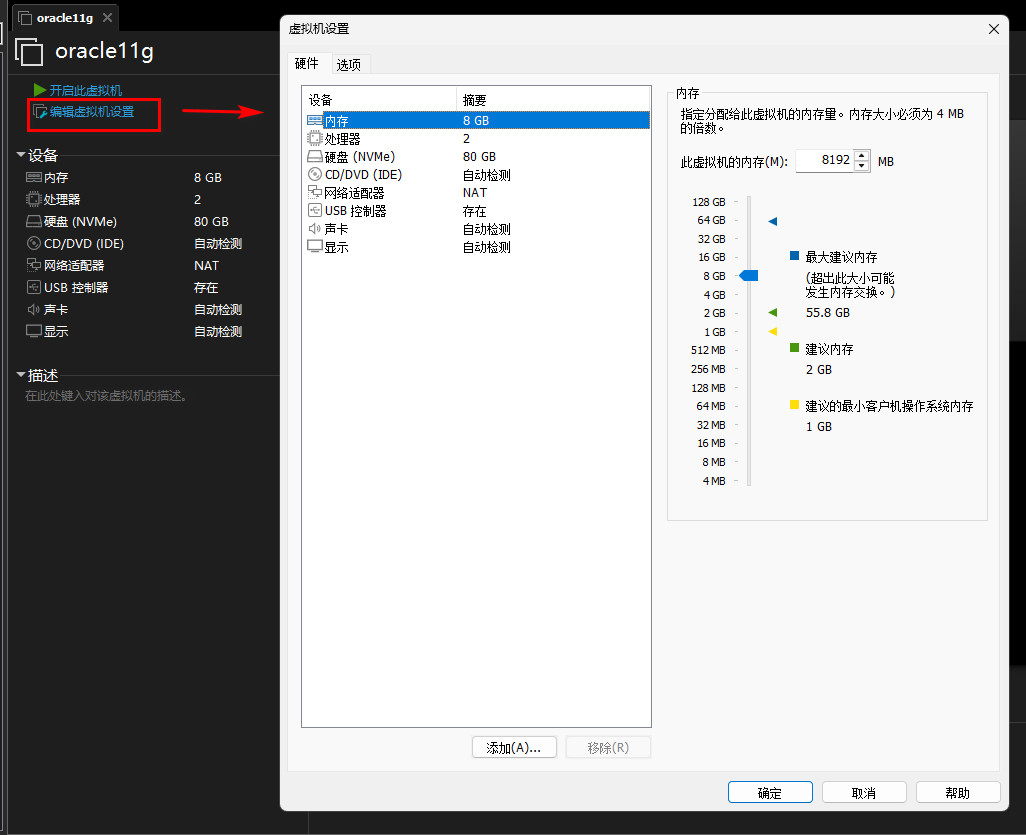The image size is (1026, 835).
Task: Switch to the 选项 tab
Action: point(349,65)
